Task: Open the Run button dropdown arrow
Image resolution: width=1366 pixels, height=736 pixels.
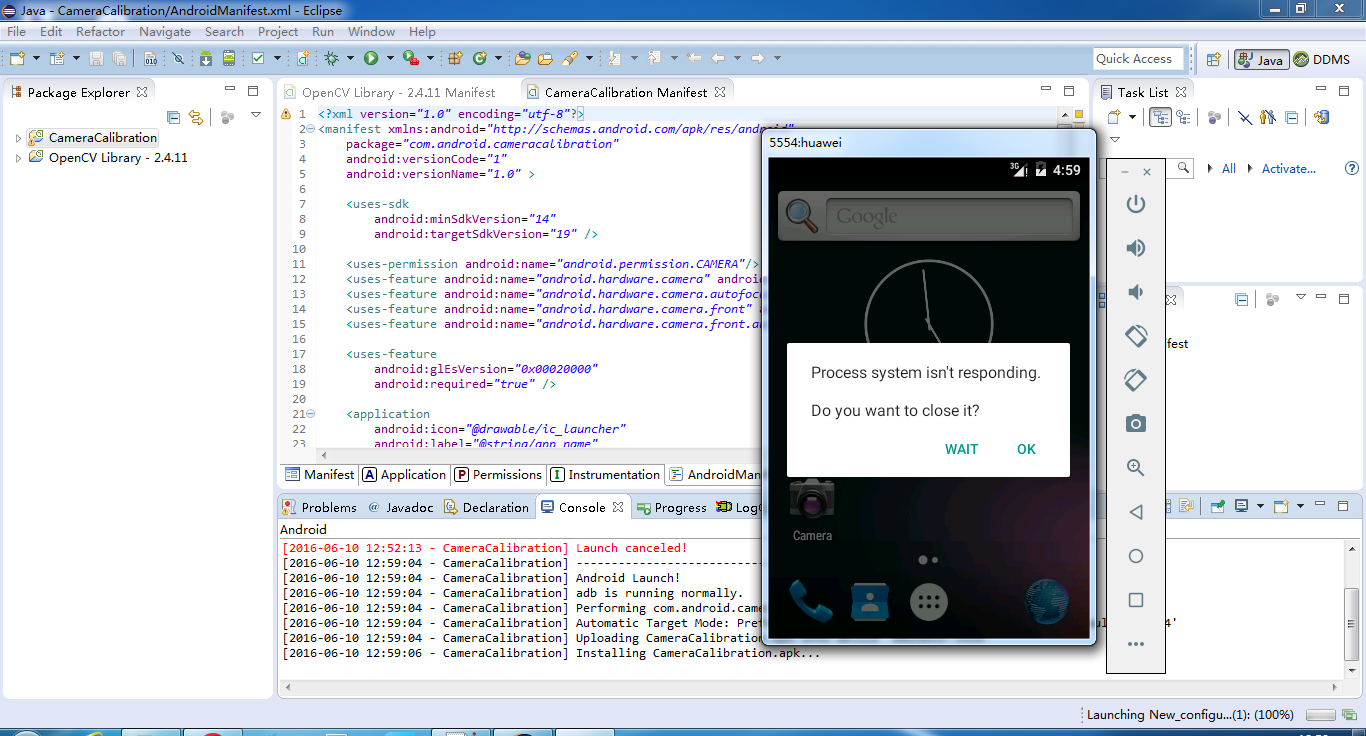Action: coord(390,59)
